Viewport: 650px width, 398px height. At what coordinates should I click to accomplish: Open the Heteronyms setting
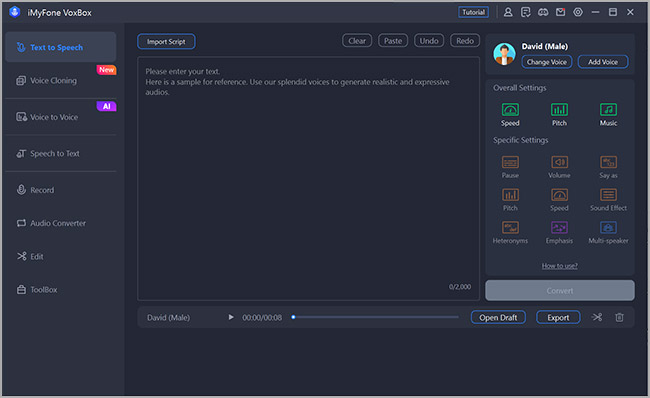[x=510, y=232]
